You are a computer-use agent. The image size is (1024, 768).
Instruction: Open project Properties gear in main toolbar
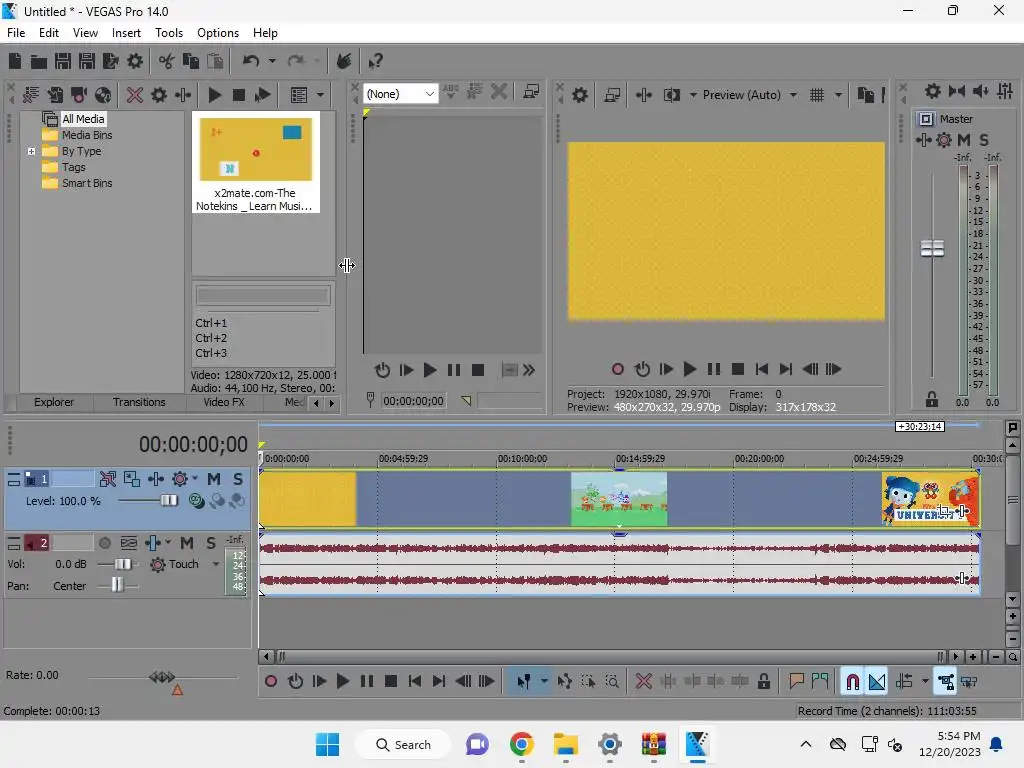tap(135, 61)
